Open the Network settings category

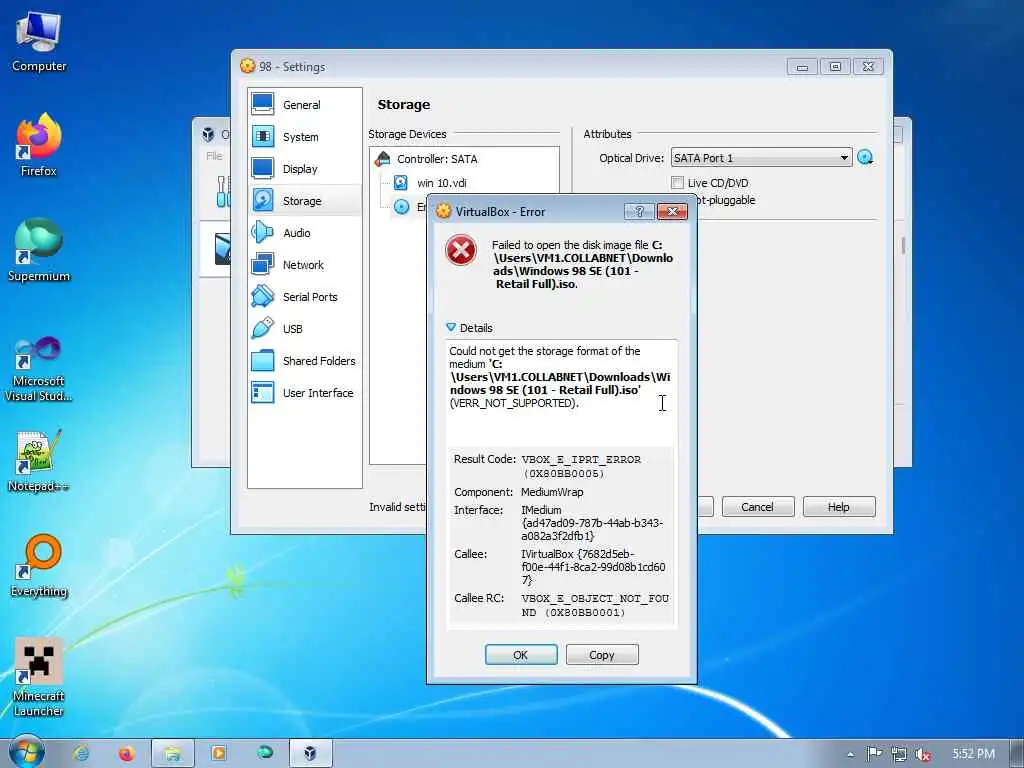click(304, 264)
